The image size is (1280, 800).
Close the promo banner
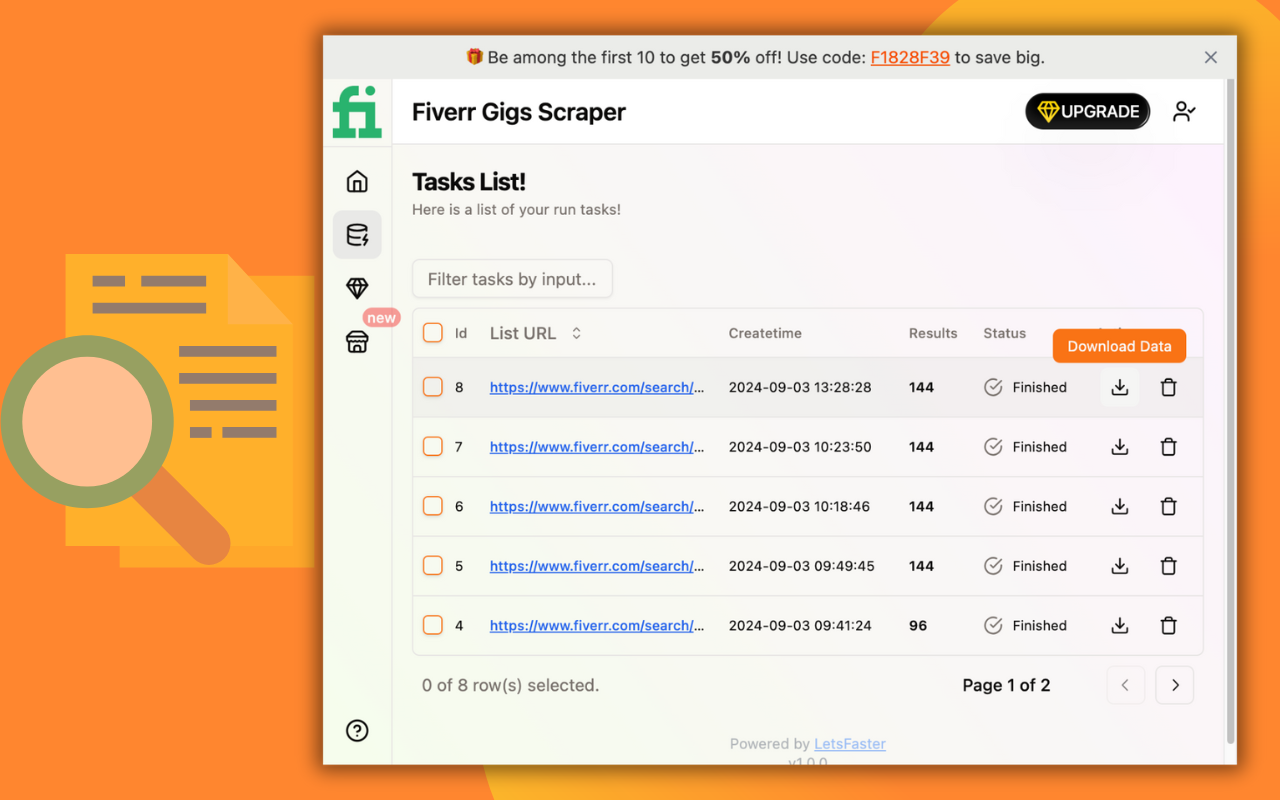click(1211, 57)
